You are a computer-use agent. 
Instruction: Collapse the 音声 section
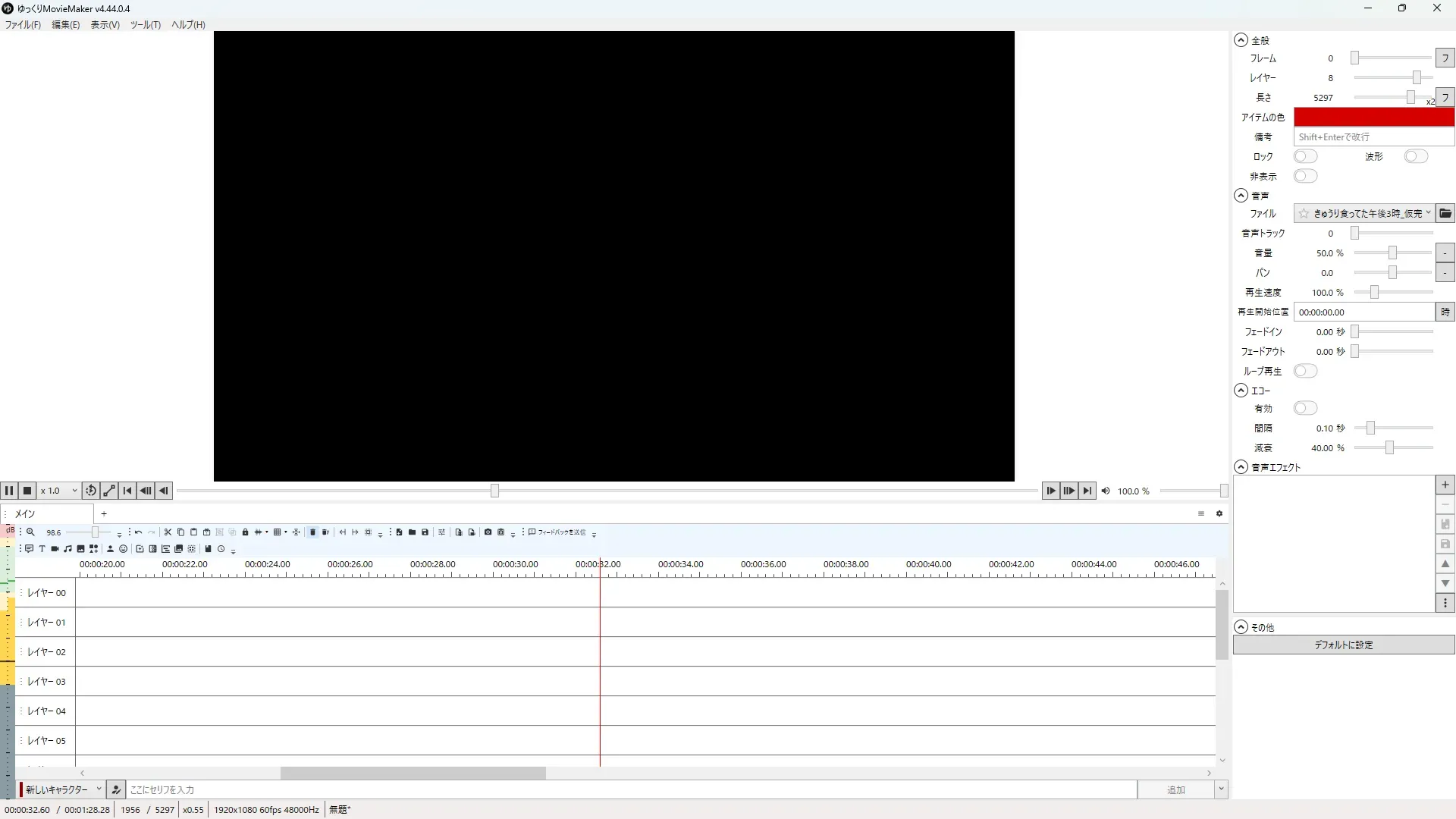click(x=1241, y=196)
